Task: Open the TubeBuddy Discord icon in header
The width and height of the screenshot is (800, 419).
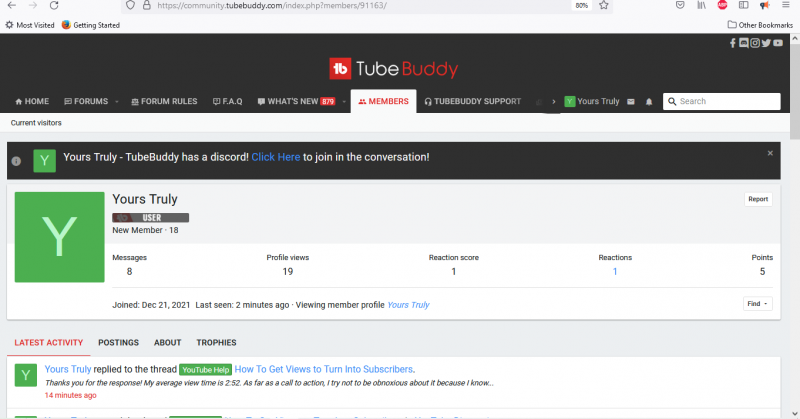Action: 743,42
